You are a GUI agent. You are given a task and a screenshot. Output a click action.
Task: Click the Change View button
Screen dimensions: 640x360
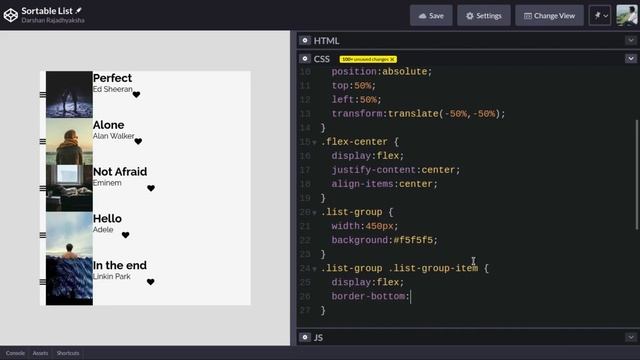(549, 16)
